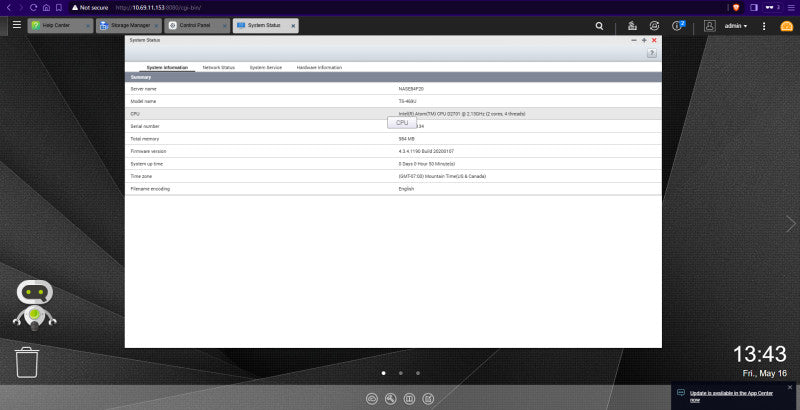Open external devices icon in QTS toolbar
This screenshot has width=800, height=410.
point(654,26)
